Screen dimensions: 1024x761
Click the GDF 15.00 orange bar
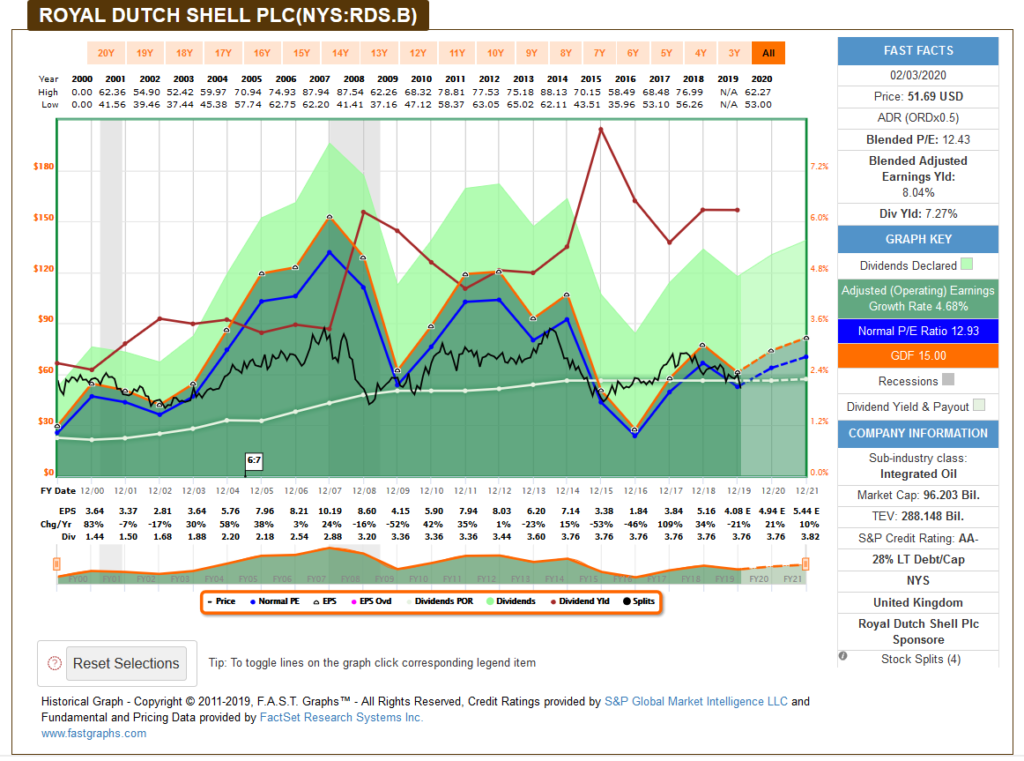click(x=918, y=356)
